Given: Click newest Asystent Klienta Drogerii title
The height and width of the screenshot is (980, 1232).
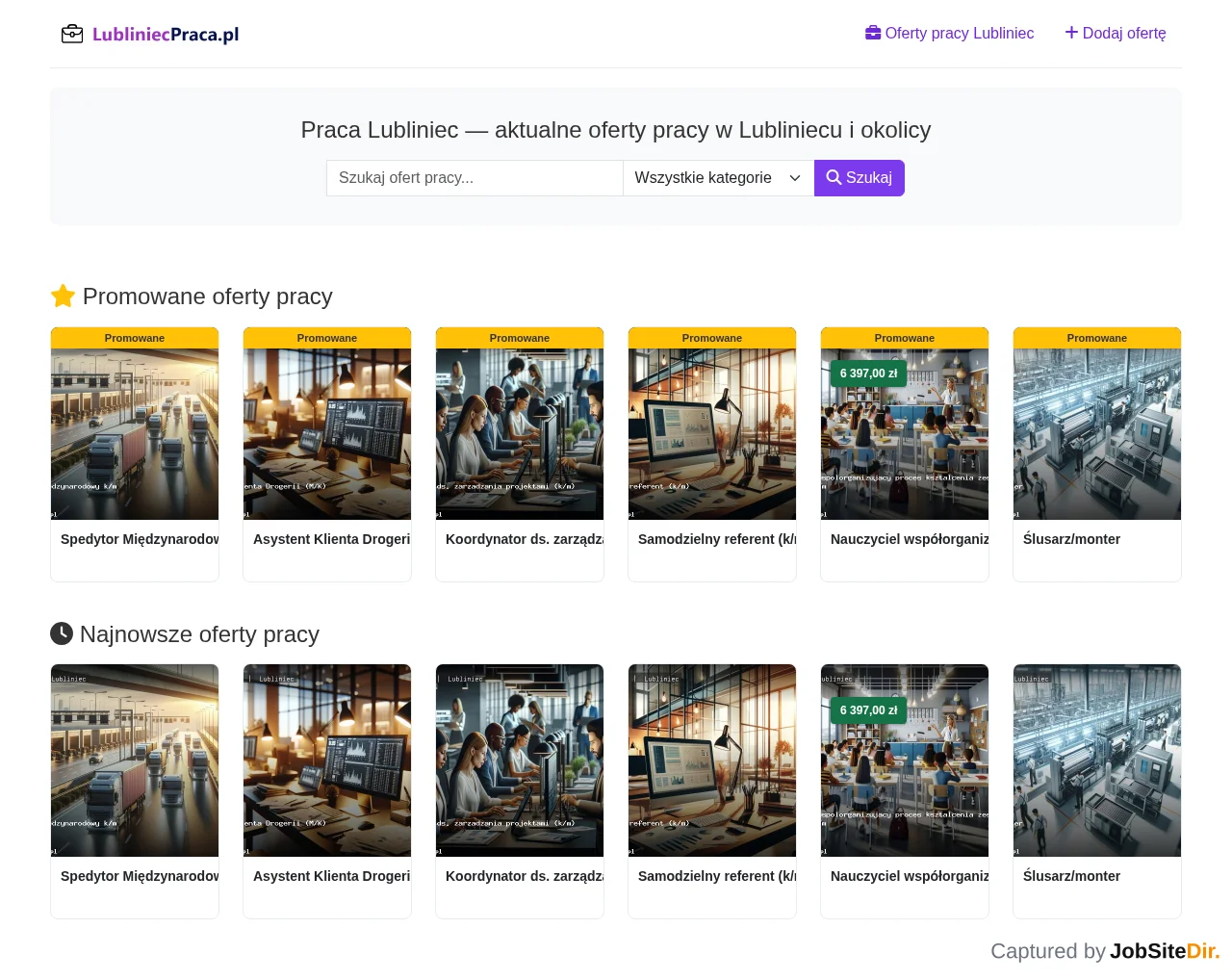Looking at the screenshot, I should [332, 876].
